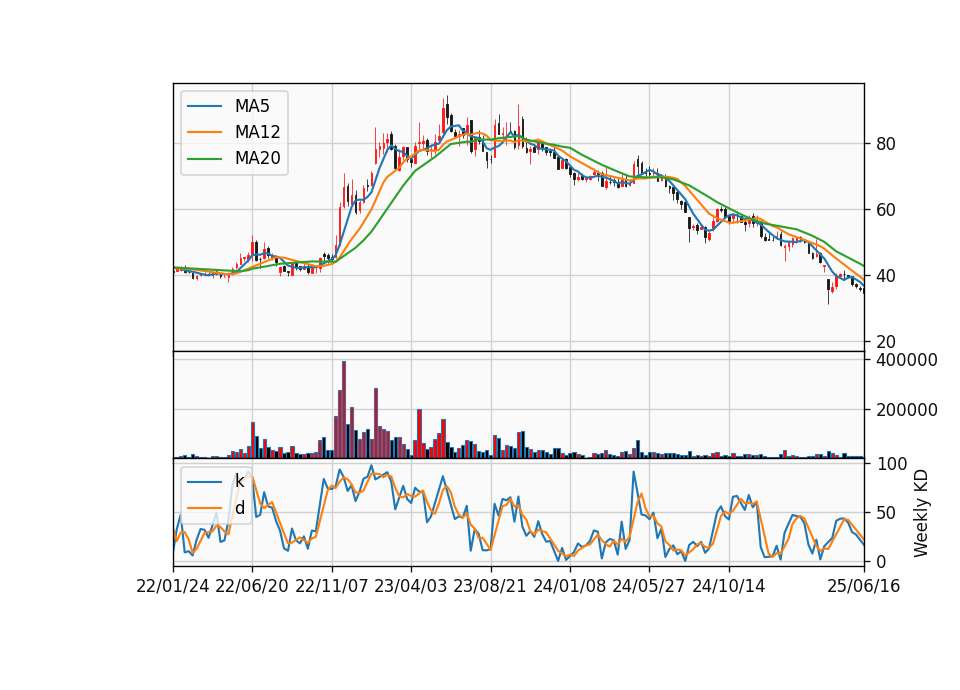960x690 pixels.
Task: Click the 25/06/16 date tick label
Action: [864, 587]
